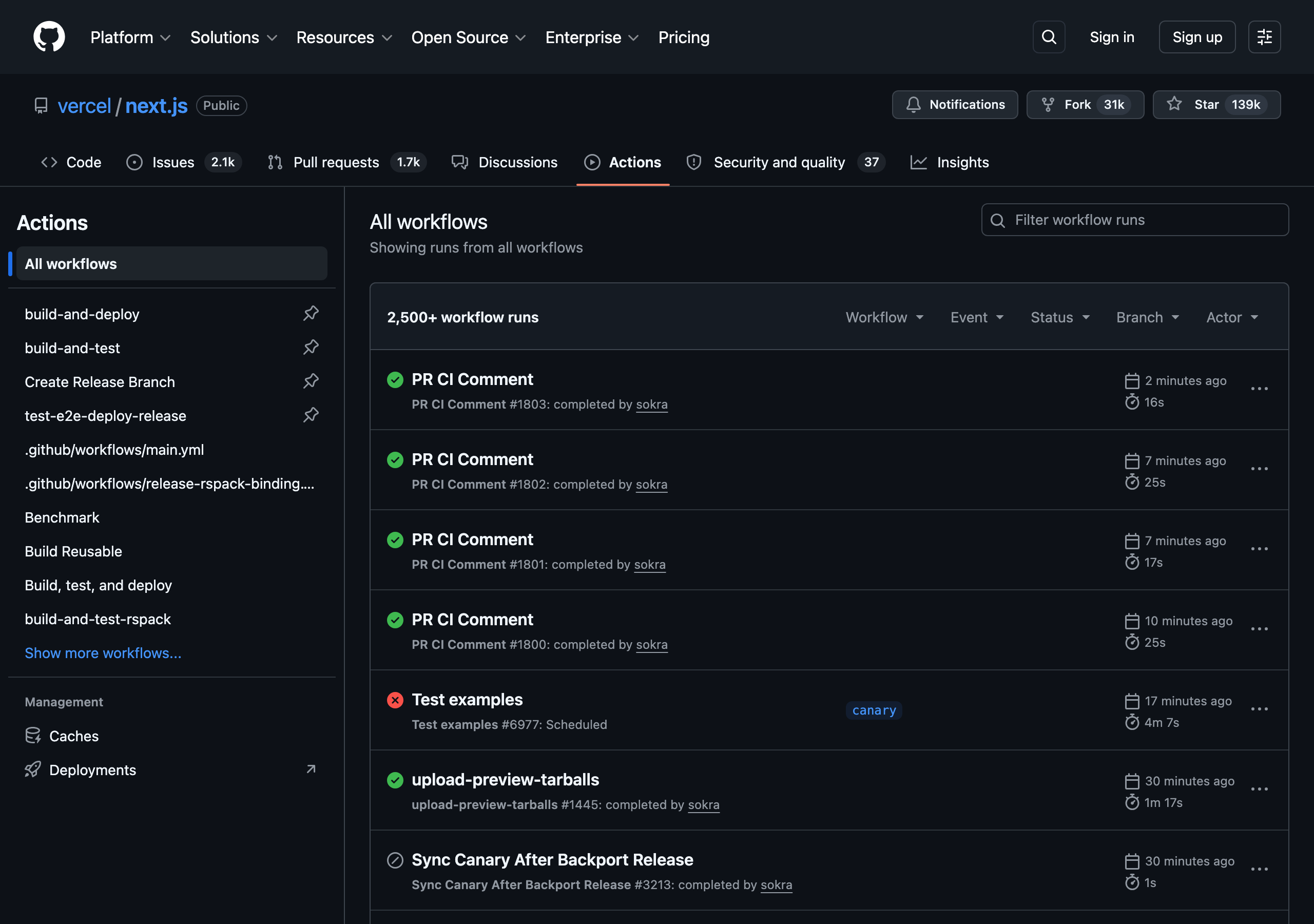Click the Filter workflow runs search field

point(1135,220)
